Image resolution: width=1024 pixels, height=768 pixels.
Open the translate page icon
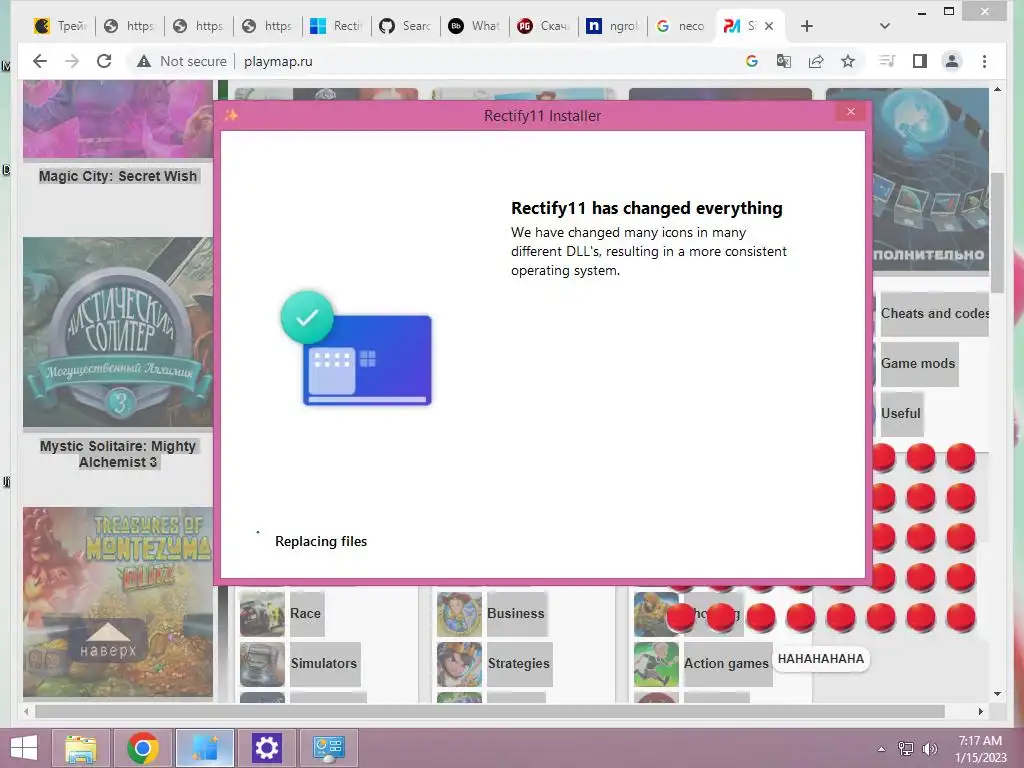(x=784, y=61)
